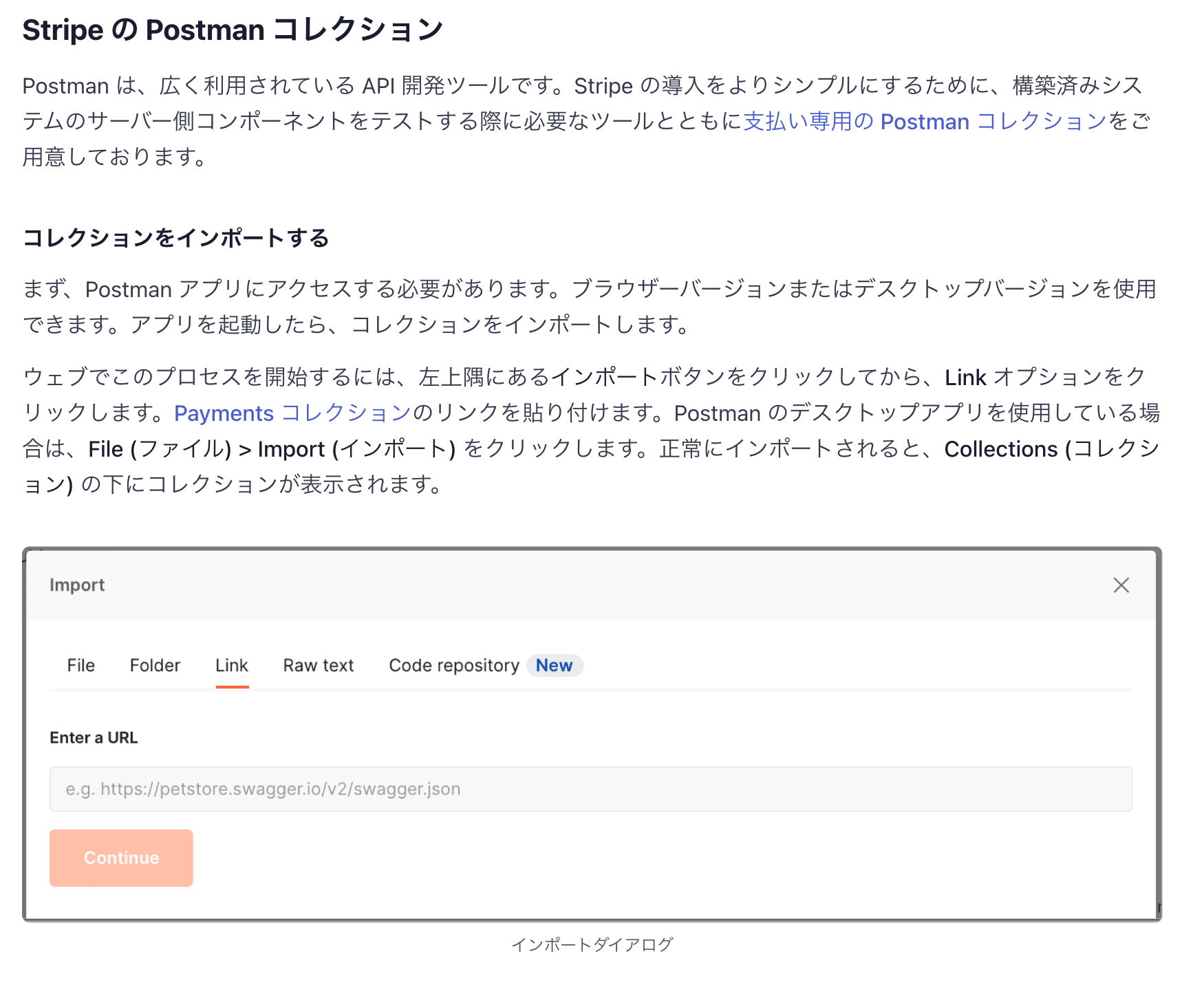Switch to the Code repository tab
1204x989 pixels.
[x=453, y=665]
